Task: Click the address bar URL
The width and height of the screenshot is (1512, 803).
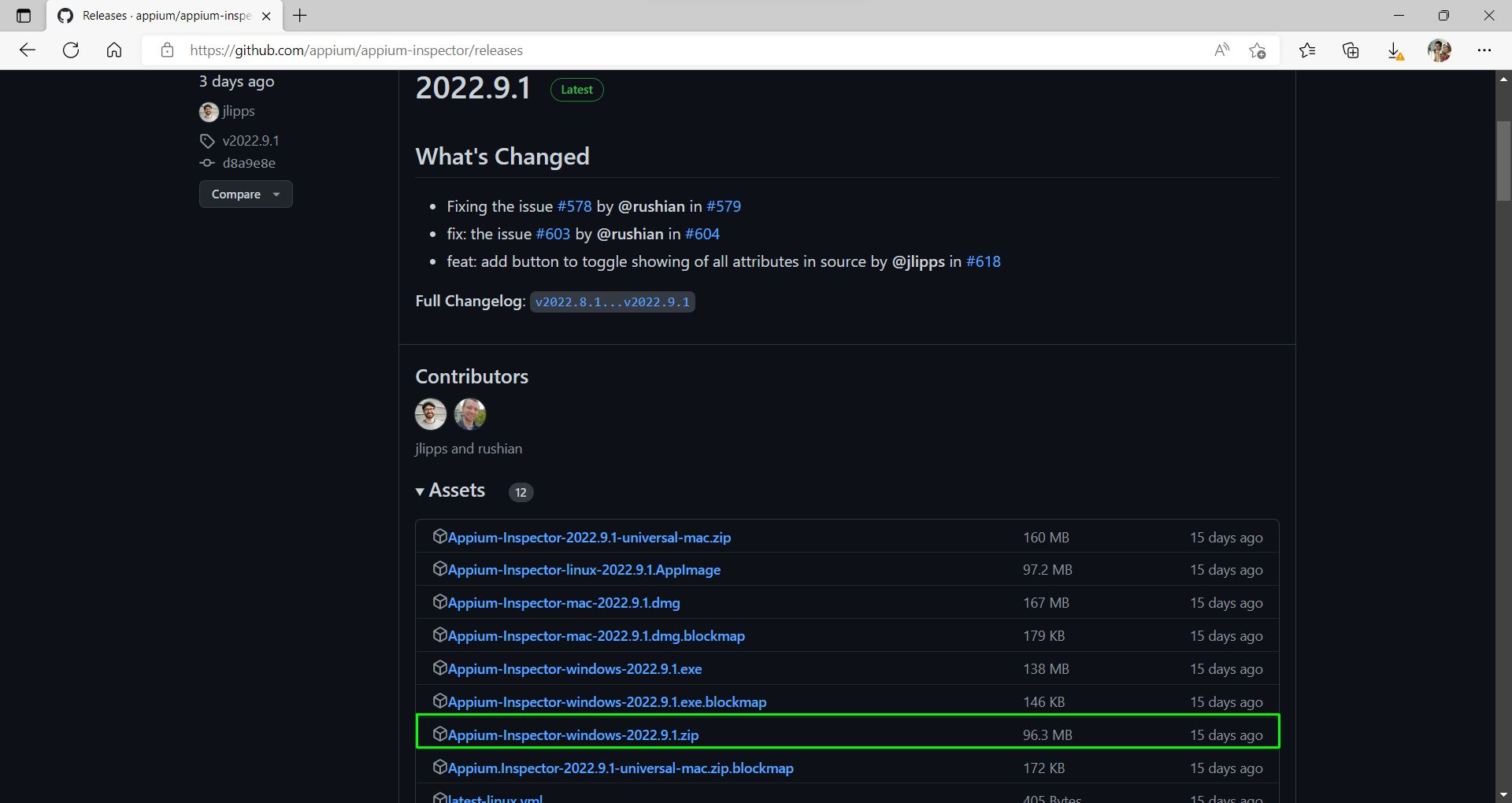Action: [356, 50]
